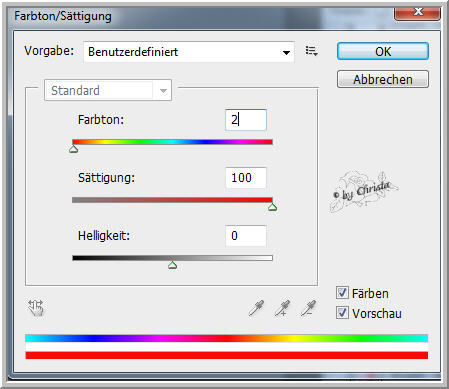Choose the add-to-sample eyedropper
This screenshot has width=449, height=389.
pos(282,308)
